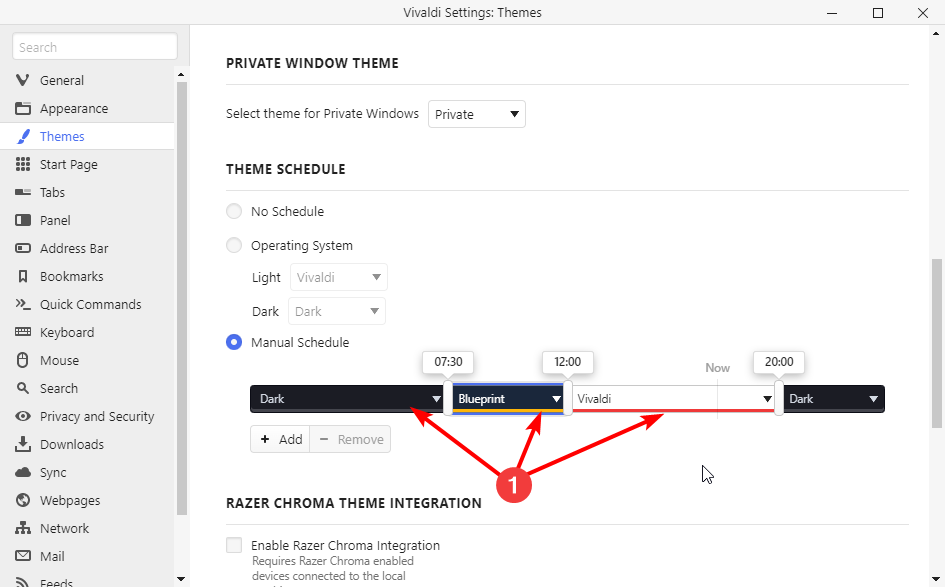The image size is (945, 587).
Task: Click the 12:00 schedule time handle
Action: (568, 398)
